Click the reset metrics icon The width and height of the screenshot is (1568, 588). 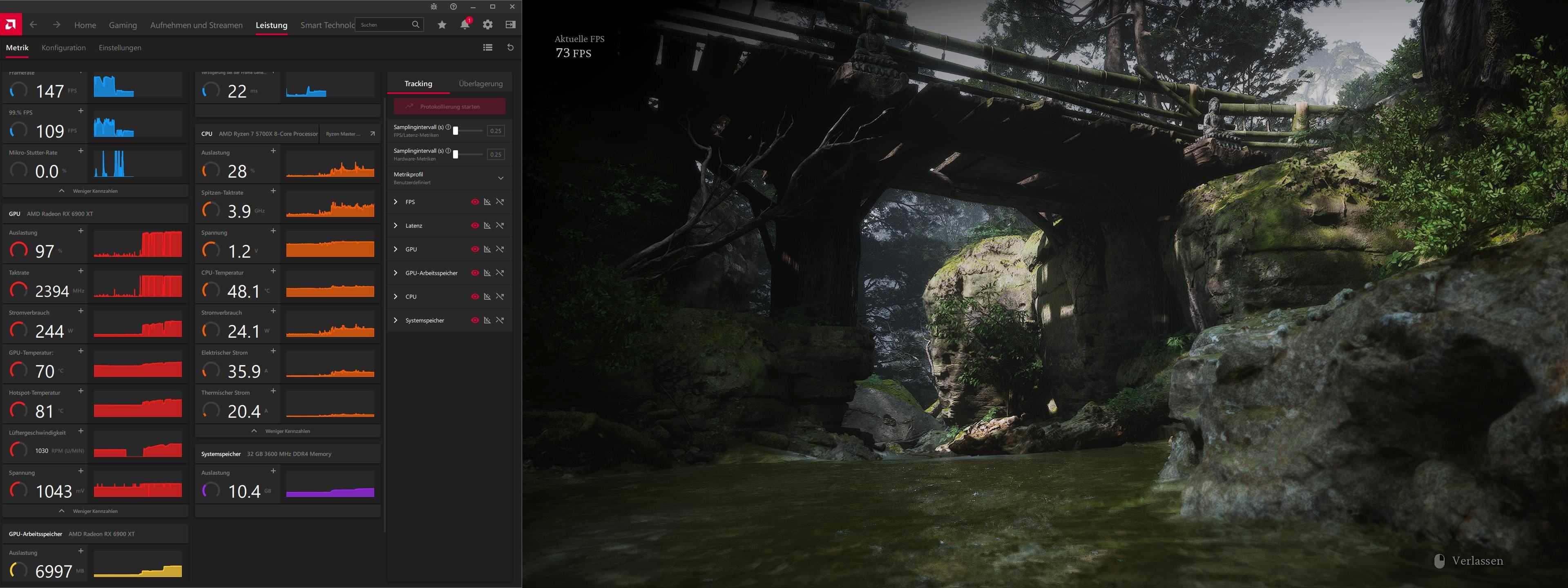pos(510,47)
